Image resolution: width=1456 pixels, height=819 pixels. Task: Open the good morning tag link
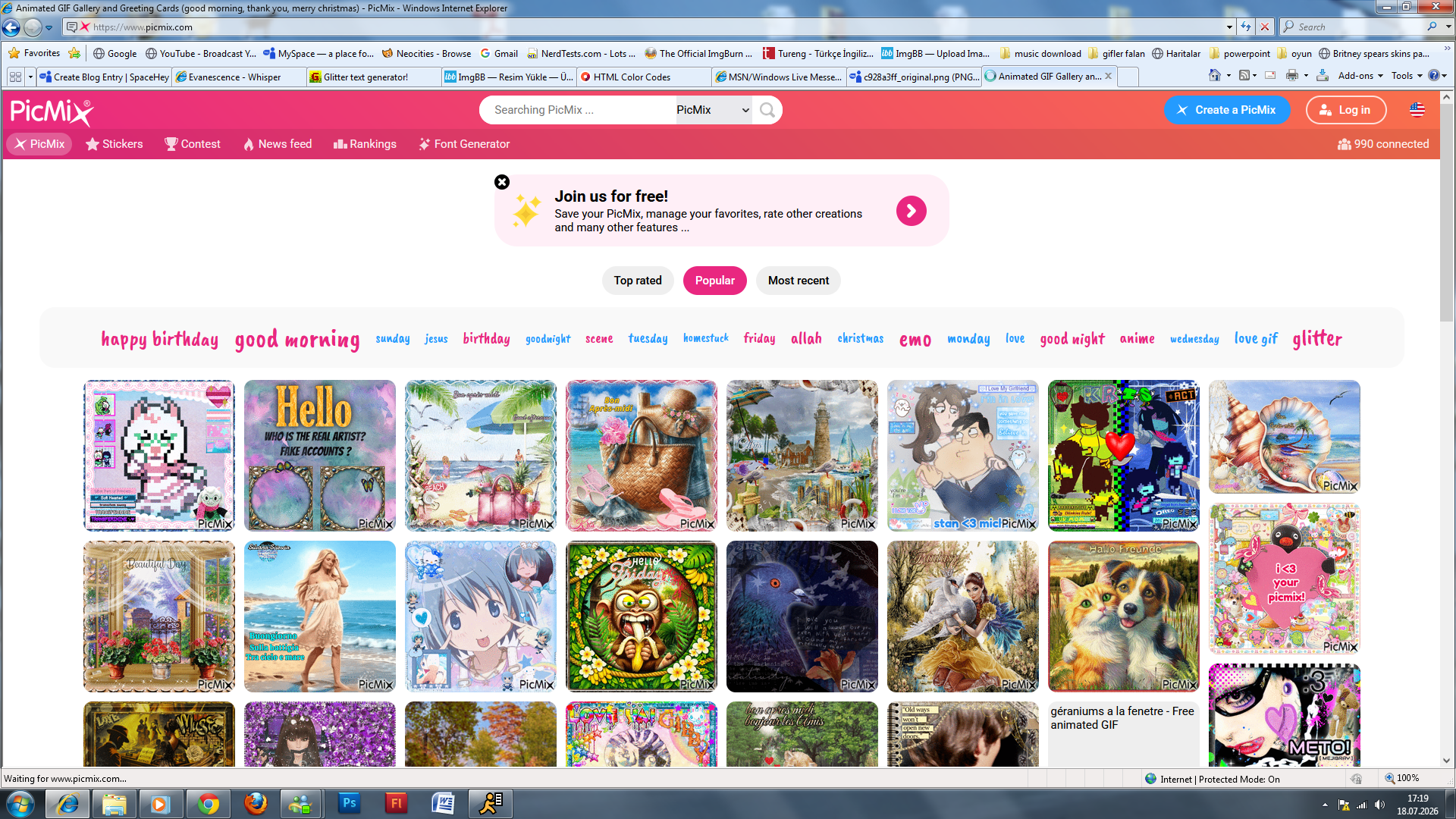coord(297,339)
